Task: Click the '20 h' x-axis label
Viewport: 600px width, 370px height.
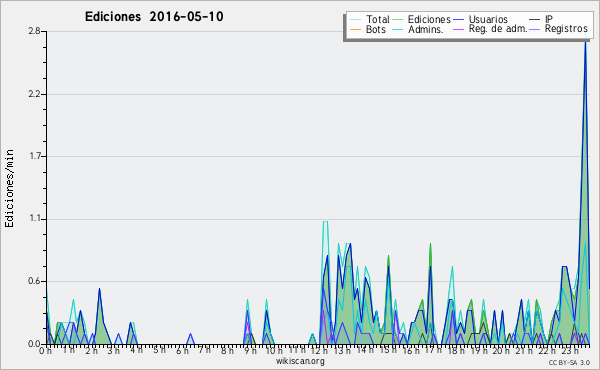Action: pos(501,351)
